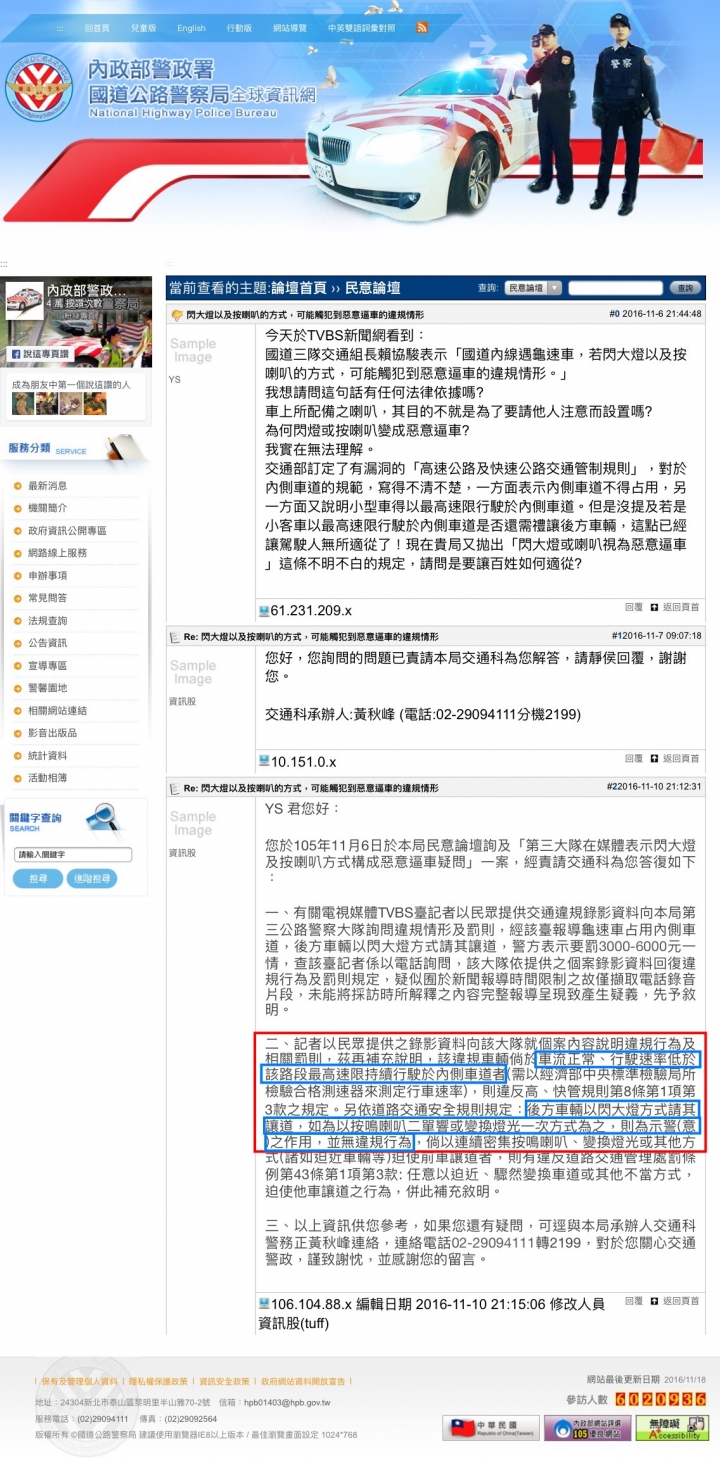
Task: Open 網路線上服務 in sidebar
Action: coord(58,553)
